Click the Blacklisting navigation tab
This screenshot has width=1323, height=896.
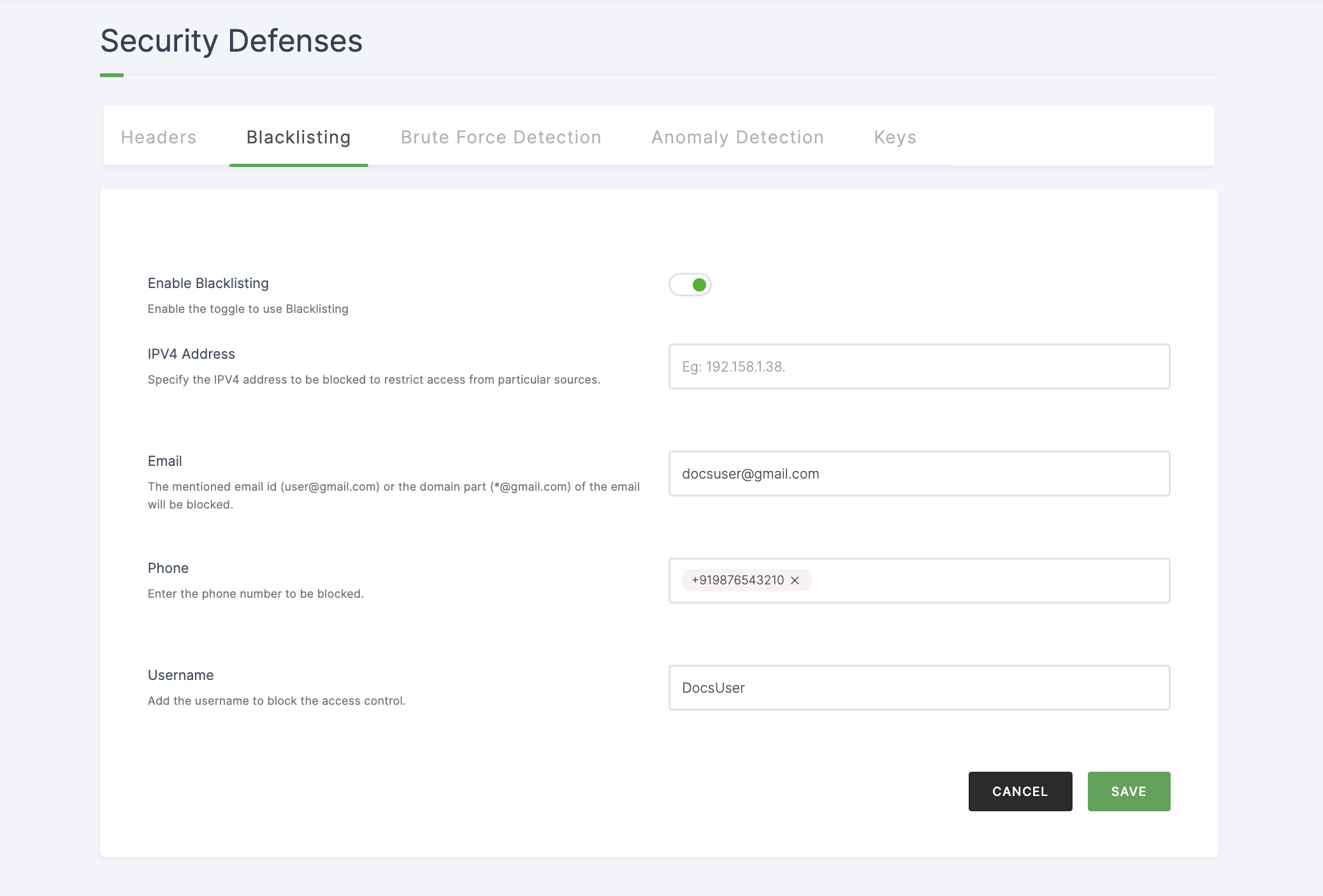click(298, 137)
